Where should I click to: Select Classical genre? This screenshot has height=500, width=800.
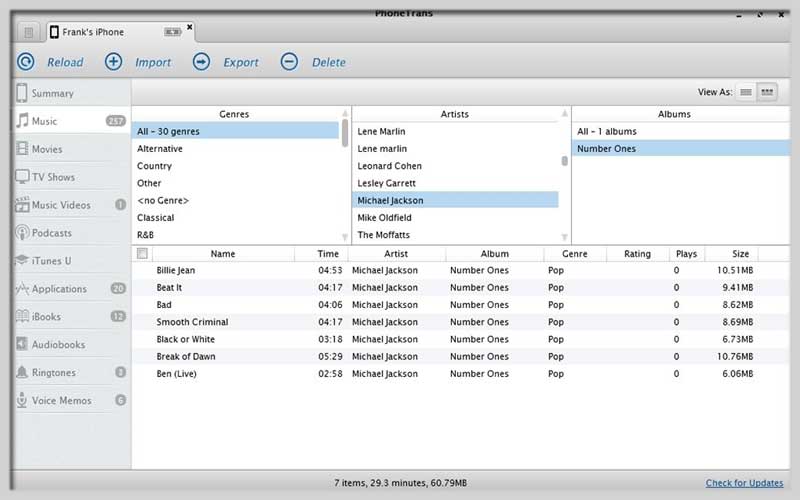[x=235, y=217]
